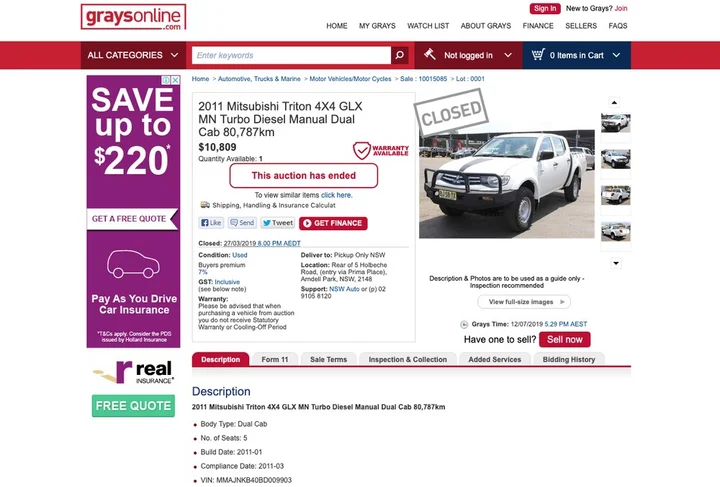
Task: Select the Form 11 tab
Action: click(275, 359)
